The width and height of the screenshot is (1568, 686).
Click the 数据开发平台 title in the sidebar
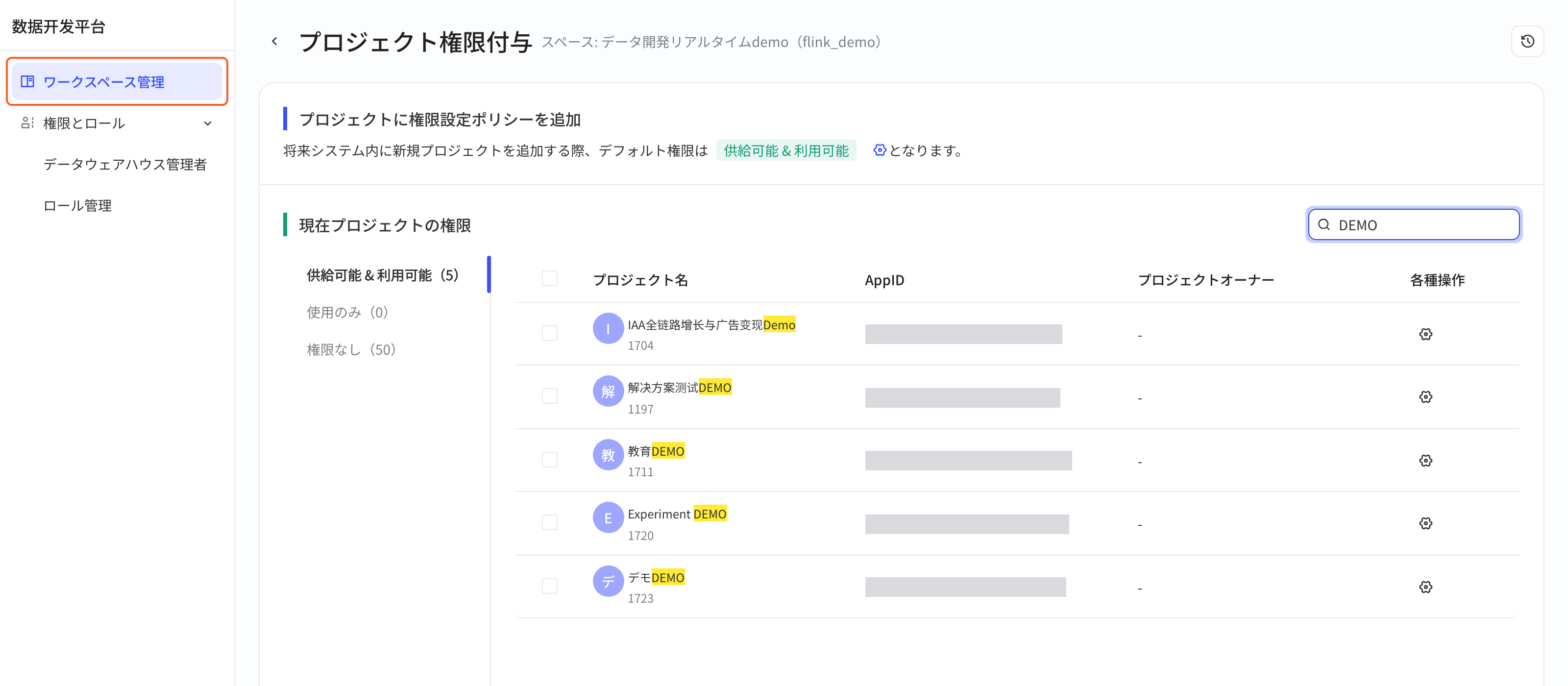(x=59, y=26)
